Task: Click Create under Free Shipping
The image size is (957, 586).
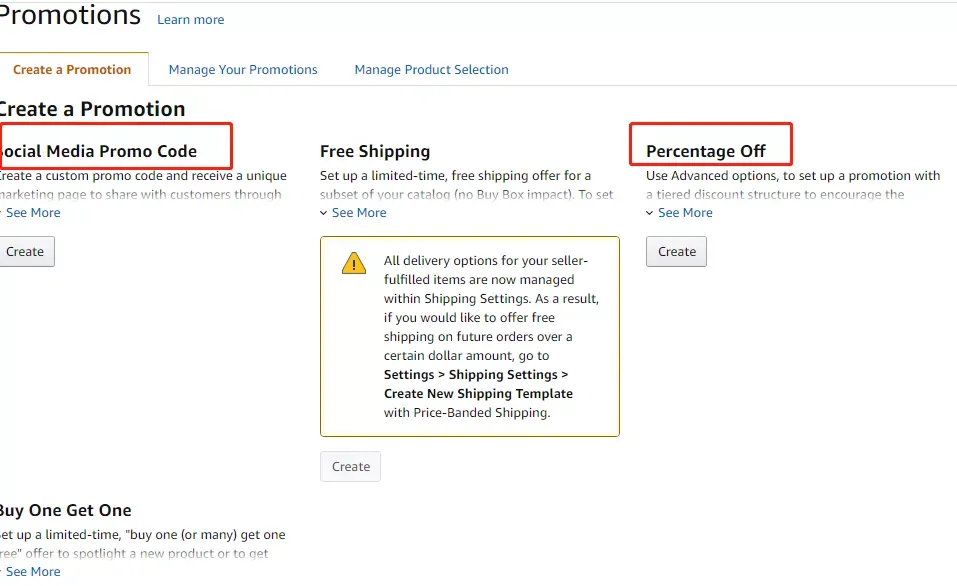Action: (x=351, y=466)
